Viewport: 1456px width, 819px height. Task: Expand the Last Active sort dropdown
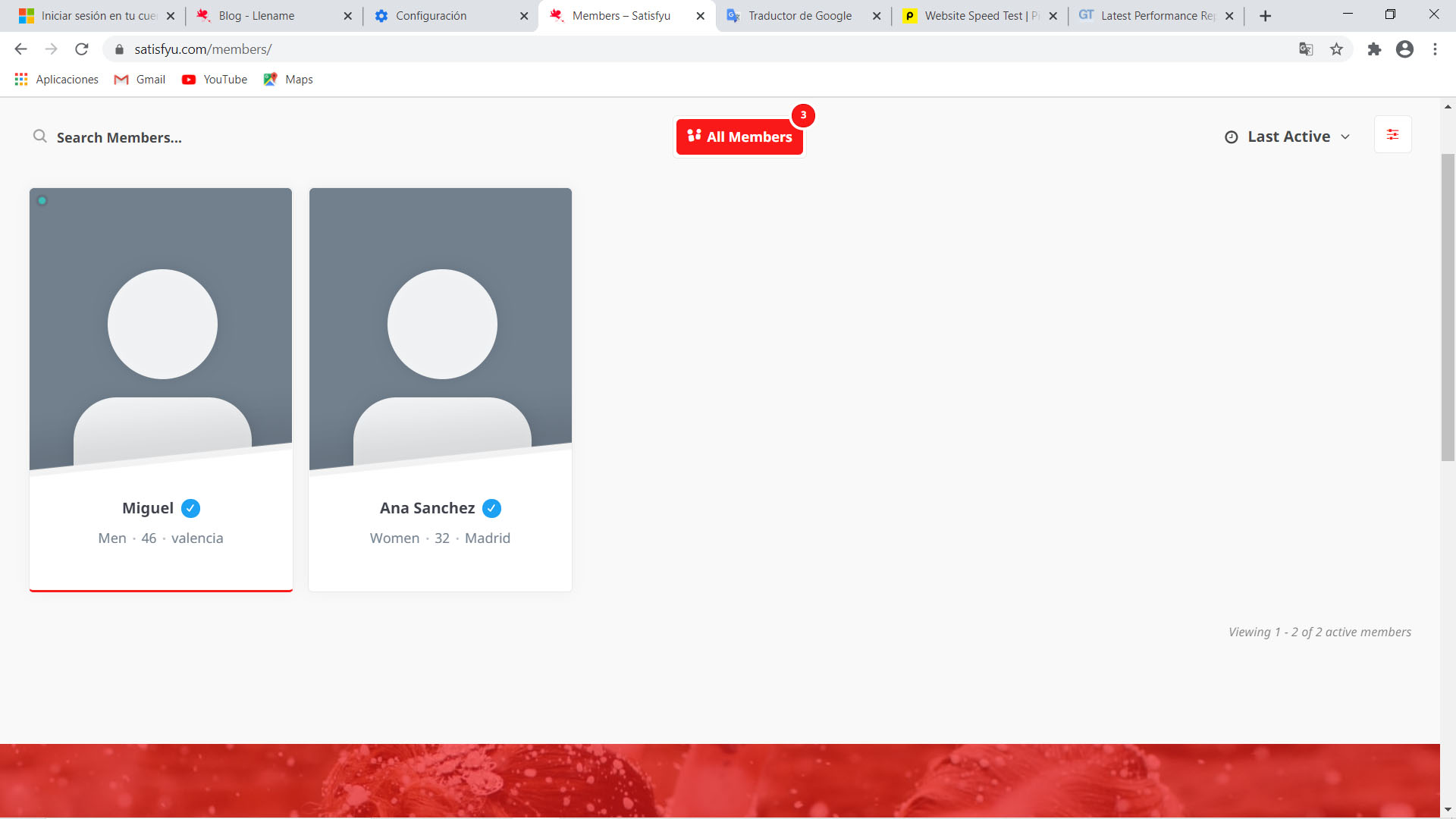click(1288, 136)
